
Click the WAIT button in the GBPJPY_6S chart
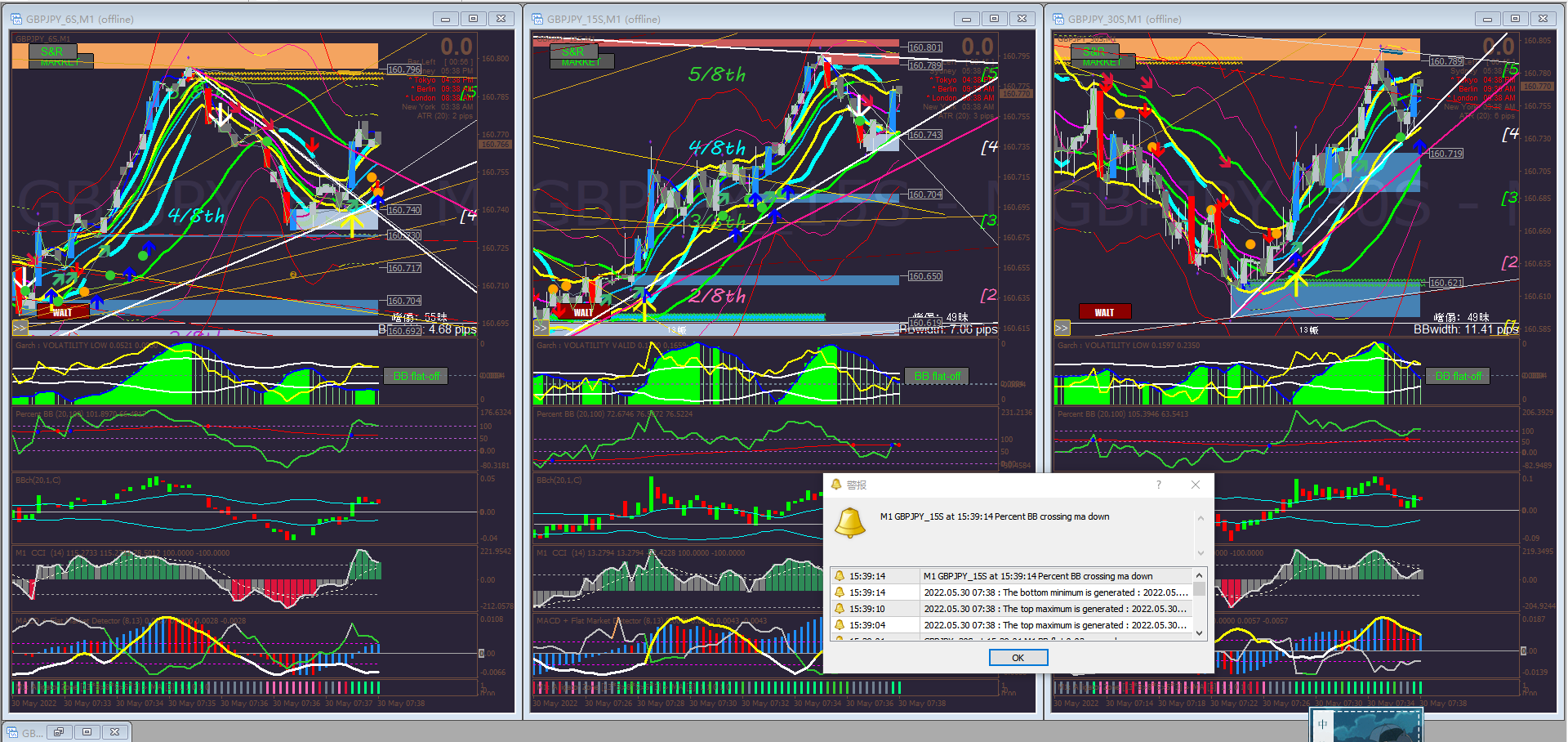tap(63, 311)
